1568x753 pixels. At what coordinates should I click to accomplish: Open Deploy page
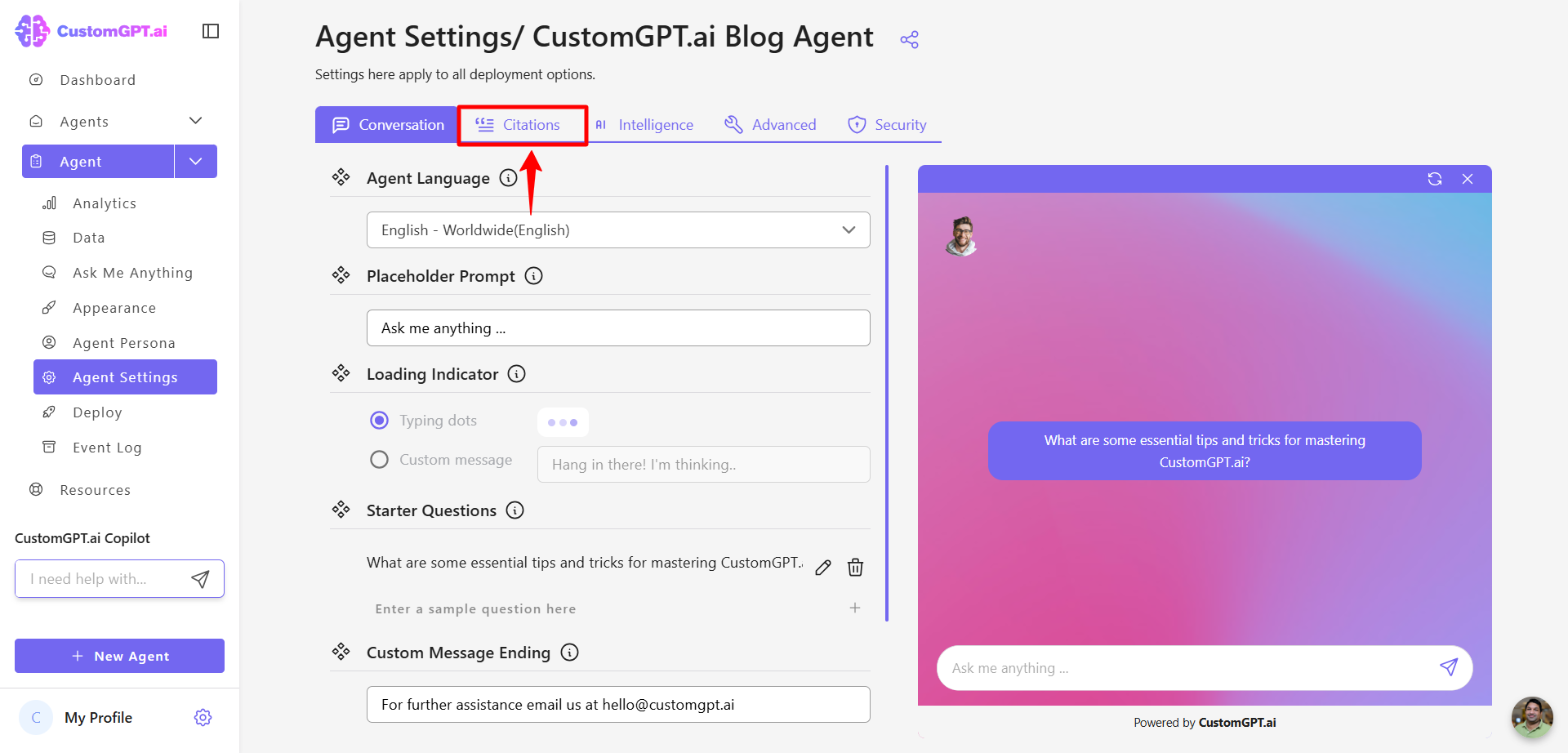tap(97, 412)
